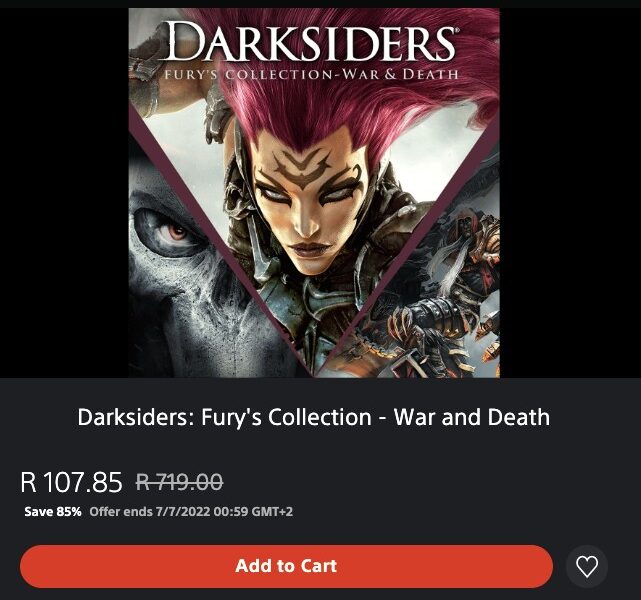Click Death's orange eye on the cover
Image resolution: width=641 pixels, height=600 pixels.
(178, 232)
